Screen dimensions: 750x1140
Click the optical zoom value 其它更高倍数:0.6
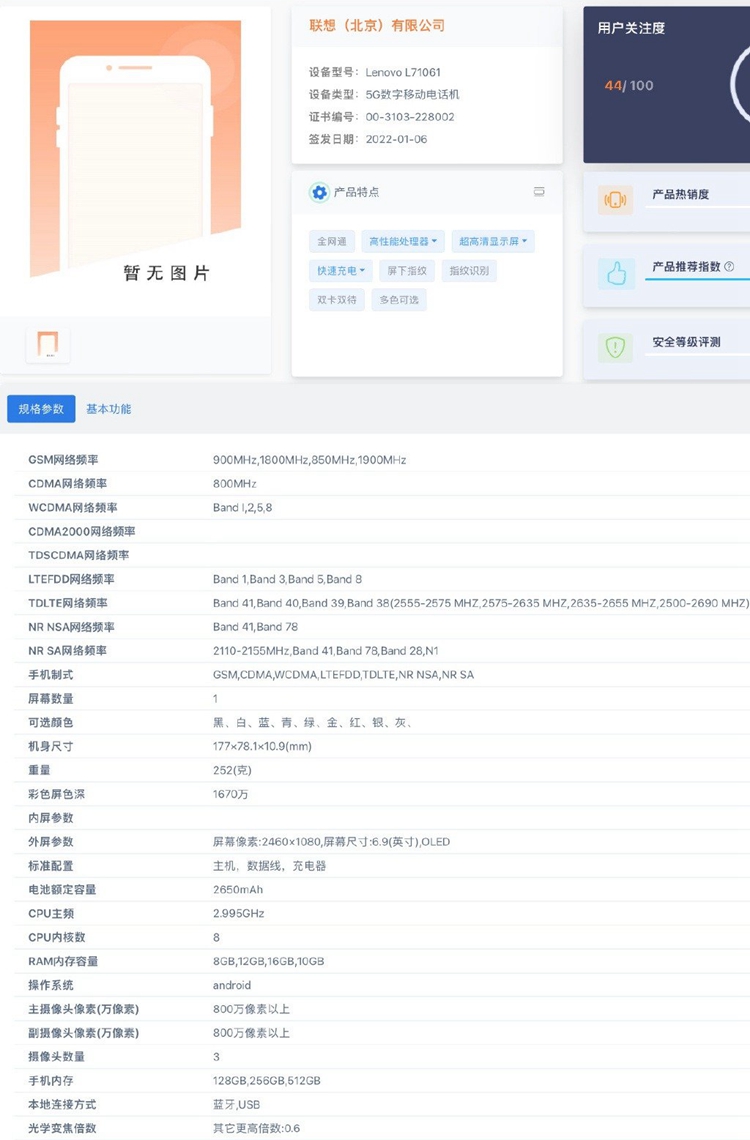pos(257,1128)
